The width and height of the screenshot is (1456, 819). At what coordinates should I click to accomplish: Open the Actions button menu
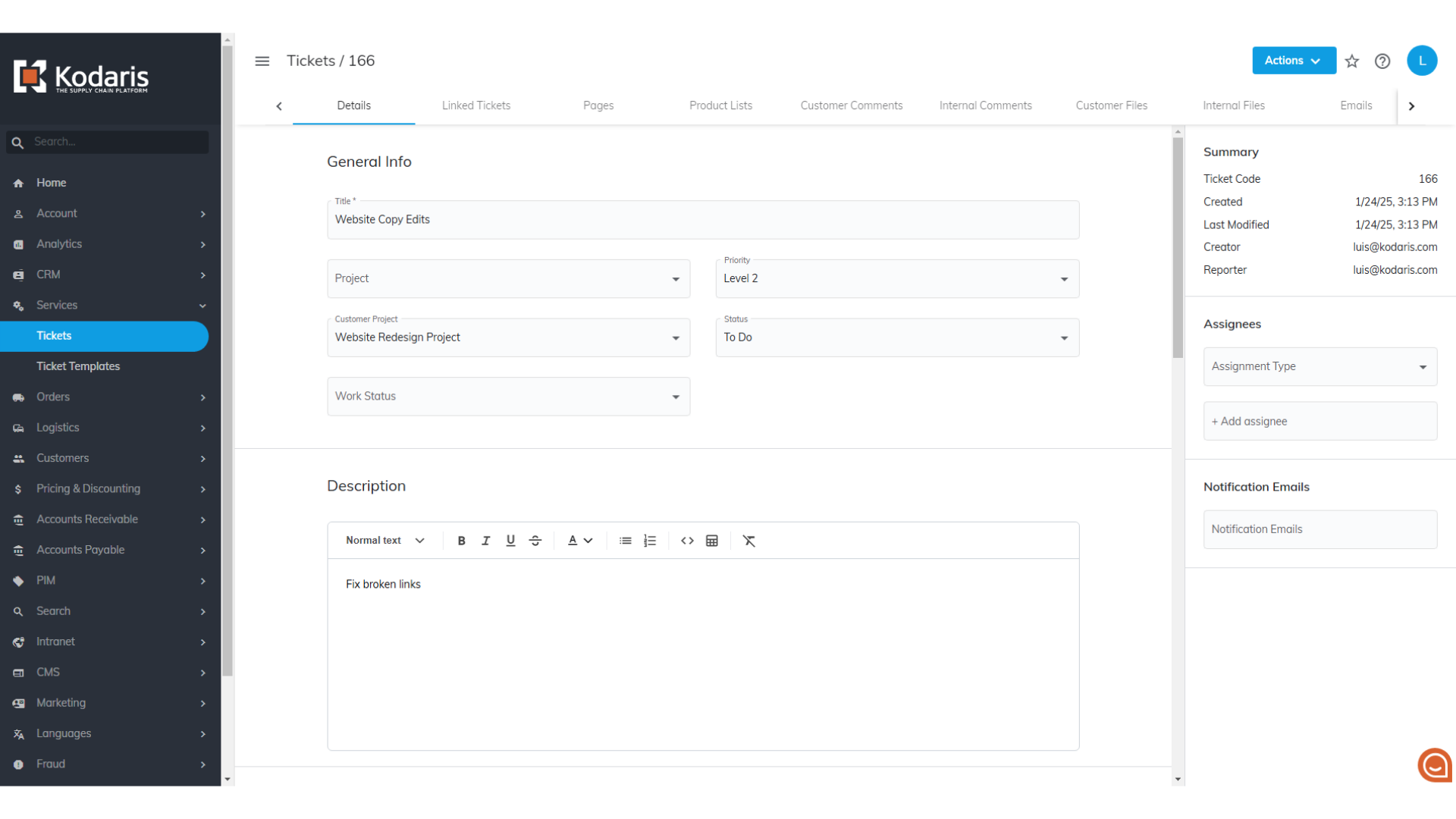point(1293,61)
